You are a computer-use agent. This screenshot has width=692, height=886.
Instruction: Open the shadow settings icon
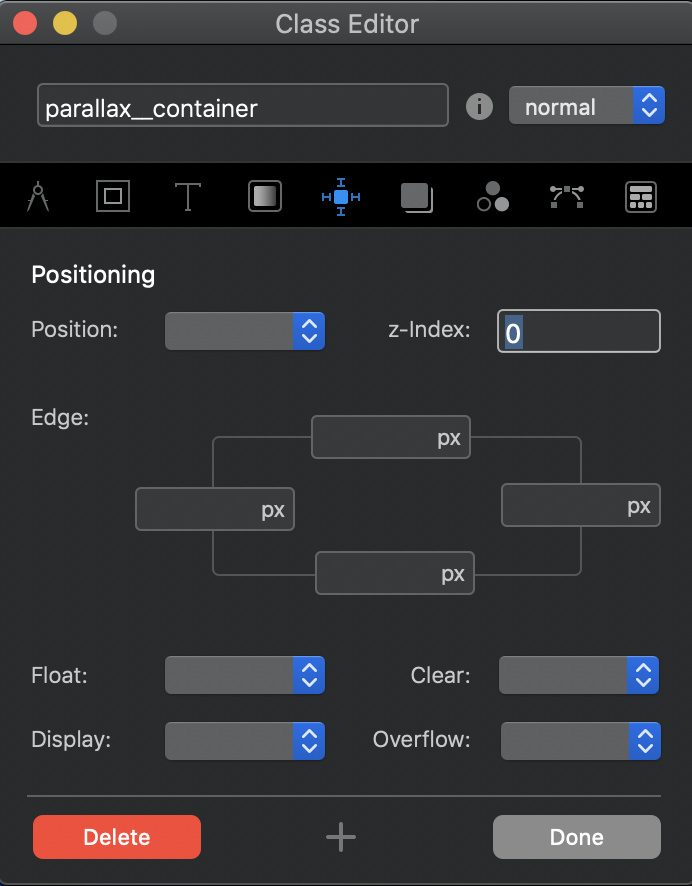click(x=416, y=197)
